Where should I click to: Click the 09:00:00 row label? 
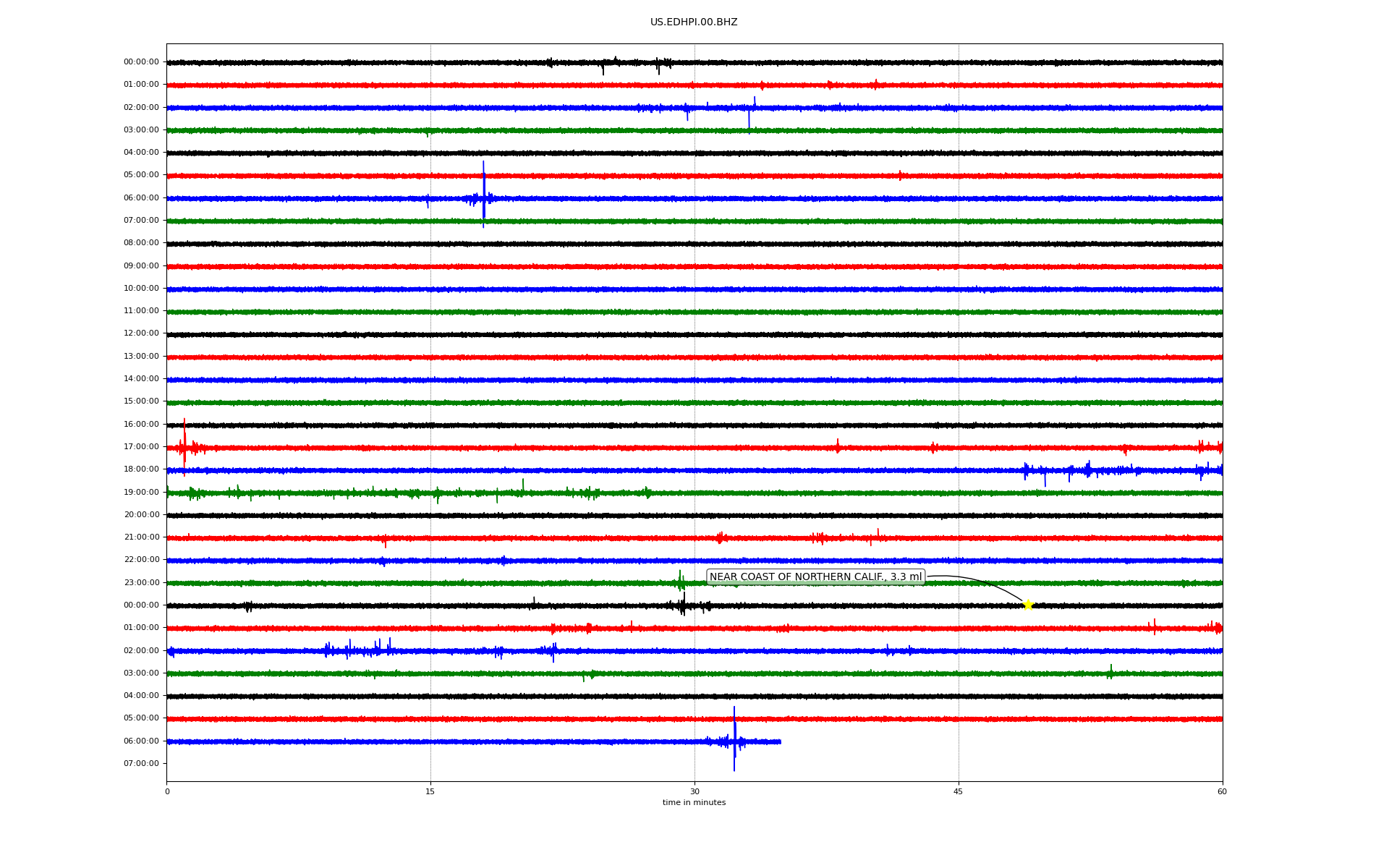(x=141, y=265)
